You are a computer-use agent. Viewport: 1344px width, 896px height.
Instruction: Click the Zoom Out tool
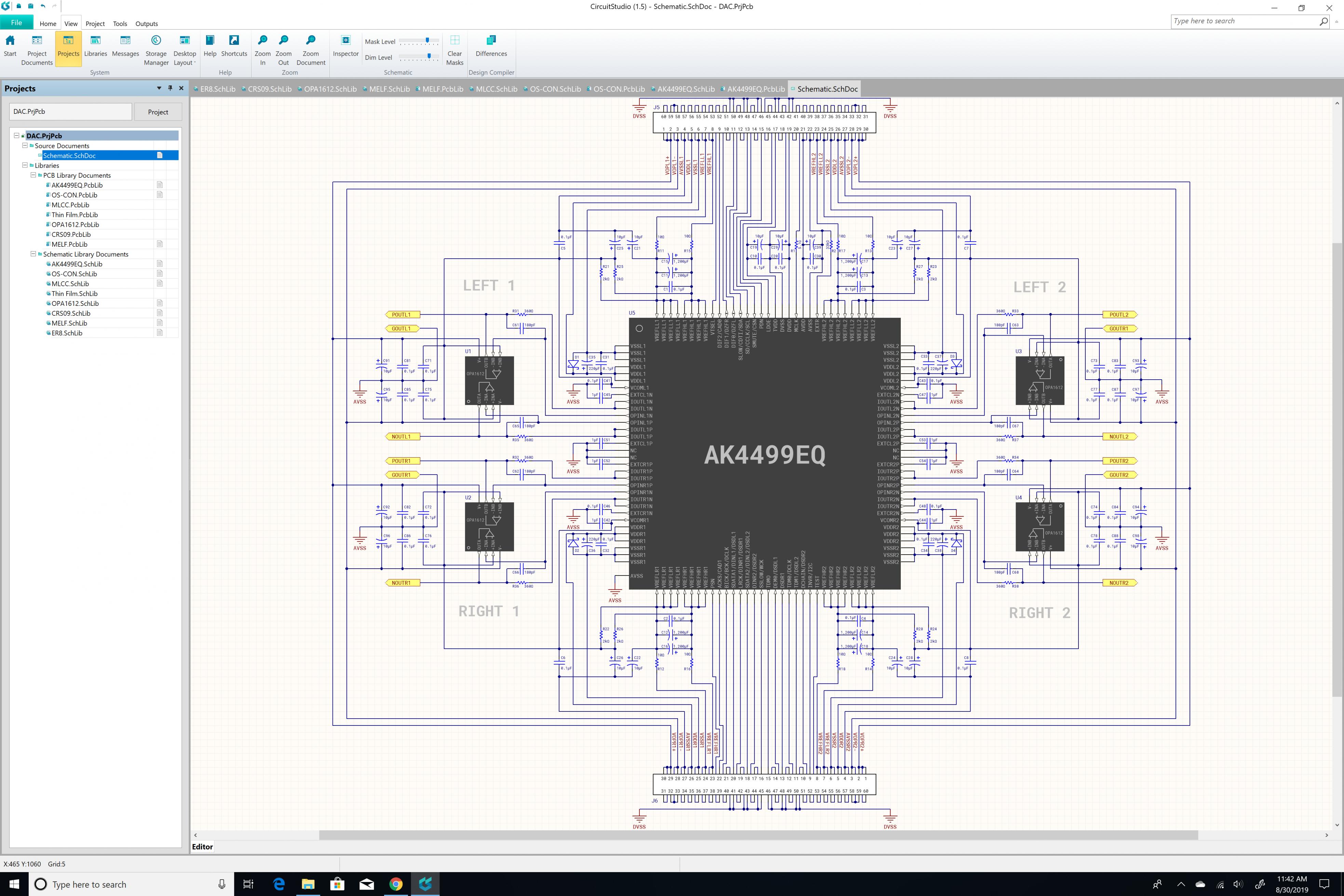(283, 50)
